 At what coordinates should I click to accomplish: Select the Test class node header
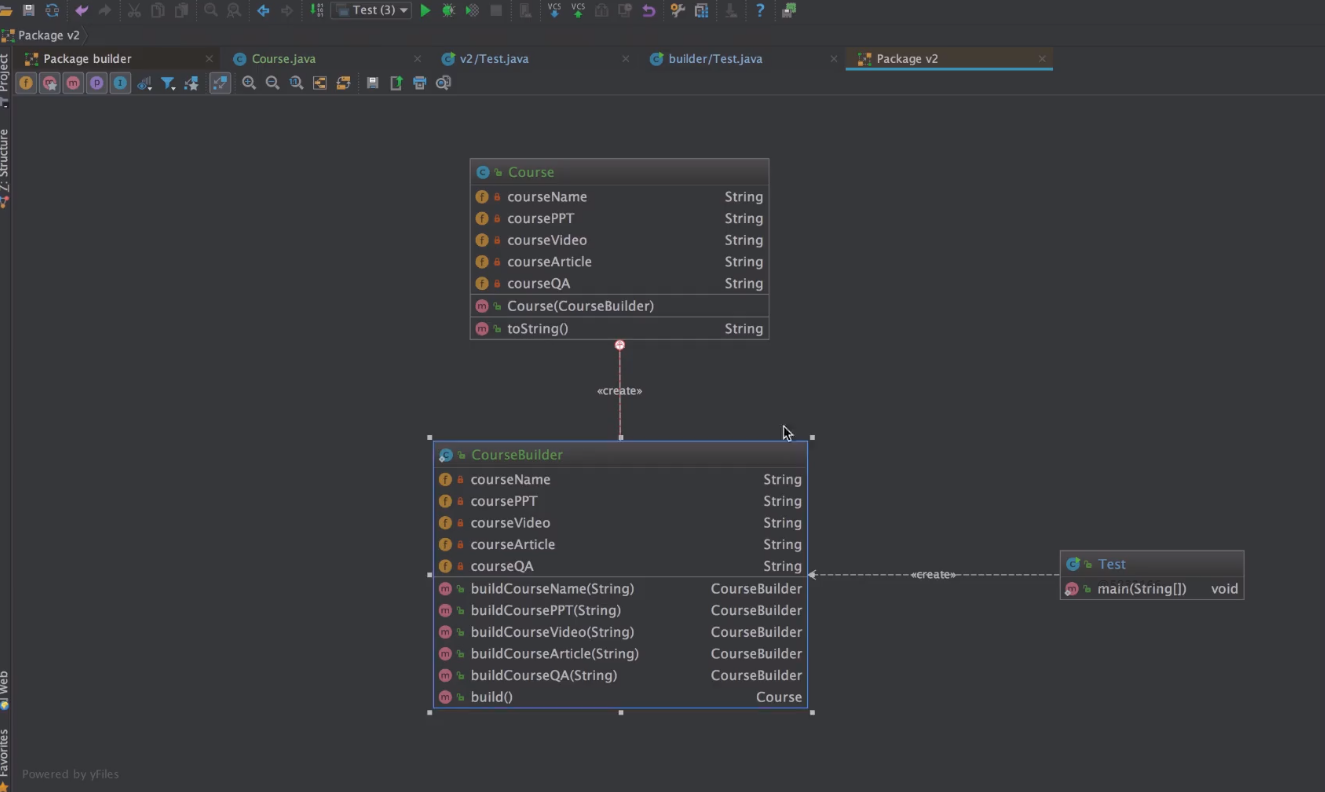(1152, 564)
